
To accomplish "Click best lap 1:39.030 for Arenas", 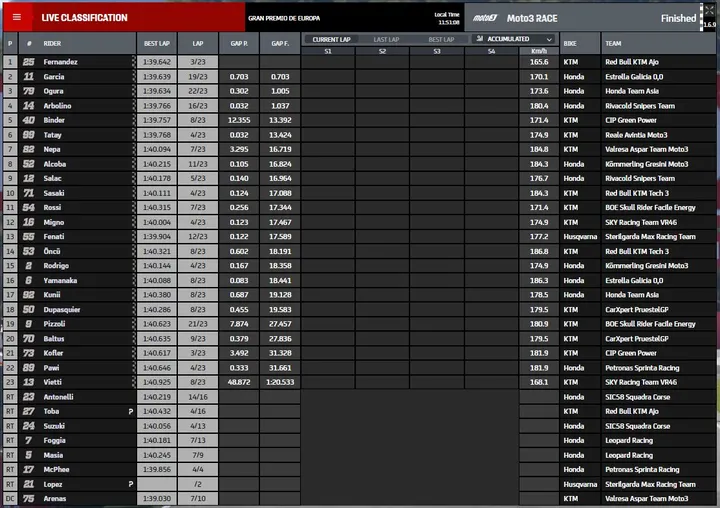I will 157,499.
